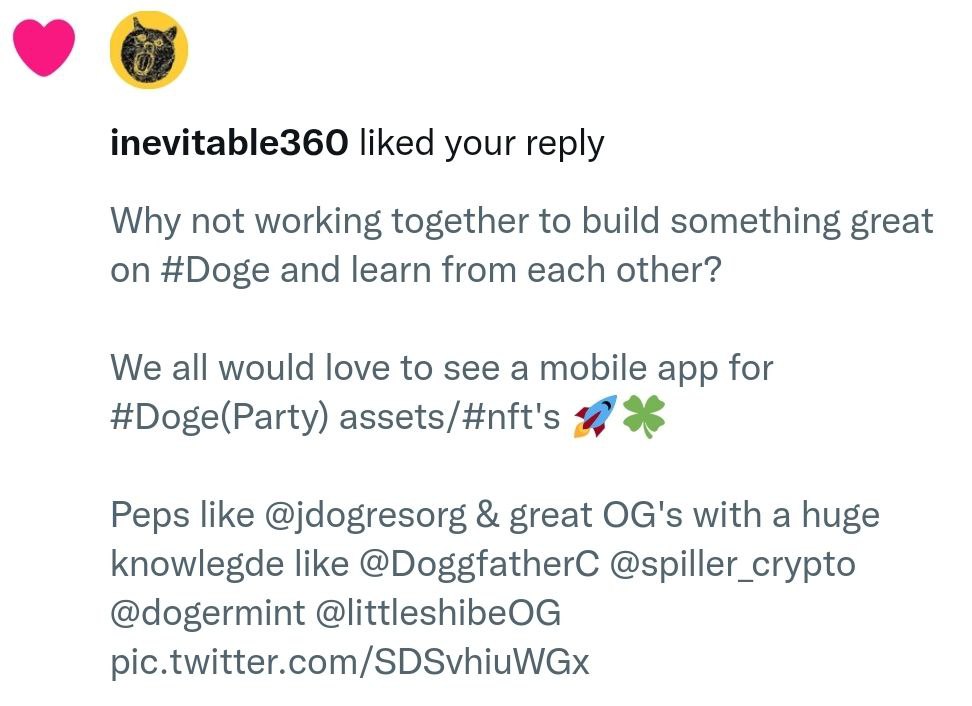Go to the @spiller_crypto mention
The height and width of the screenshot is (706, 972).
click(733, 565)
